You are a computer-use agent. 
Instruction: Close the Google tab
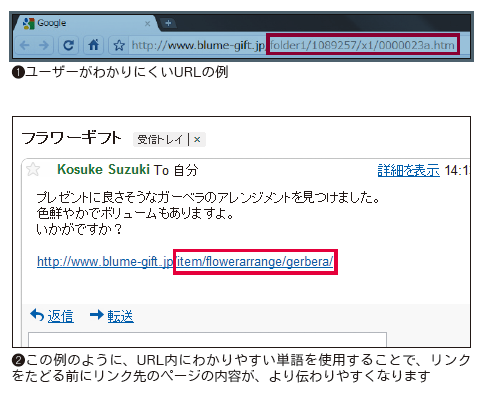tap(147, 24)
